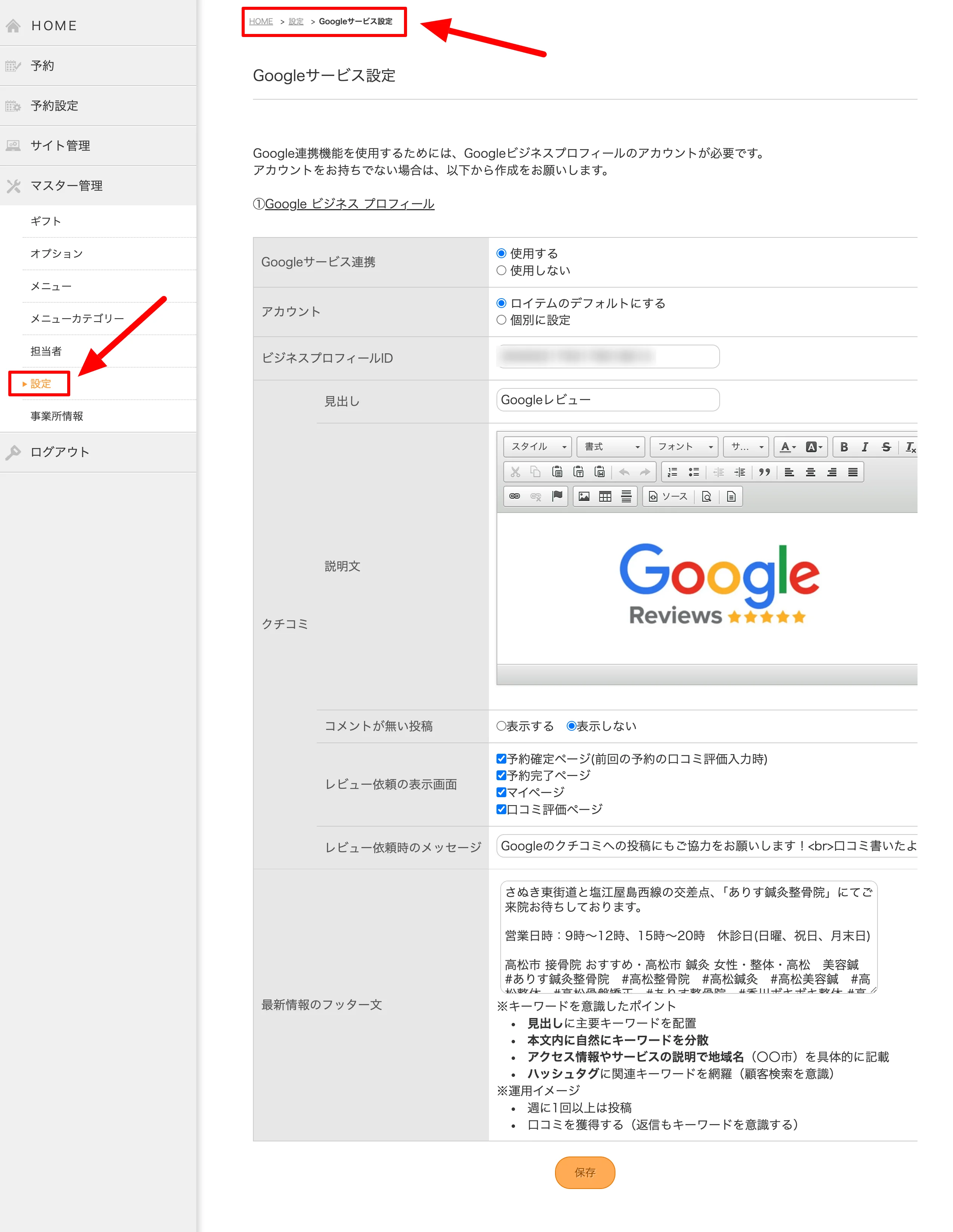Click the Undo arrow in the editor
The image size is (953, 1232).
click(624, 471)
